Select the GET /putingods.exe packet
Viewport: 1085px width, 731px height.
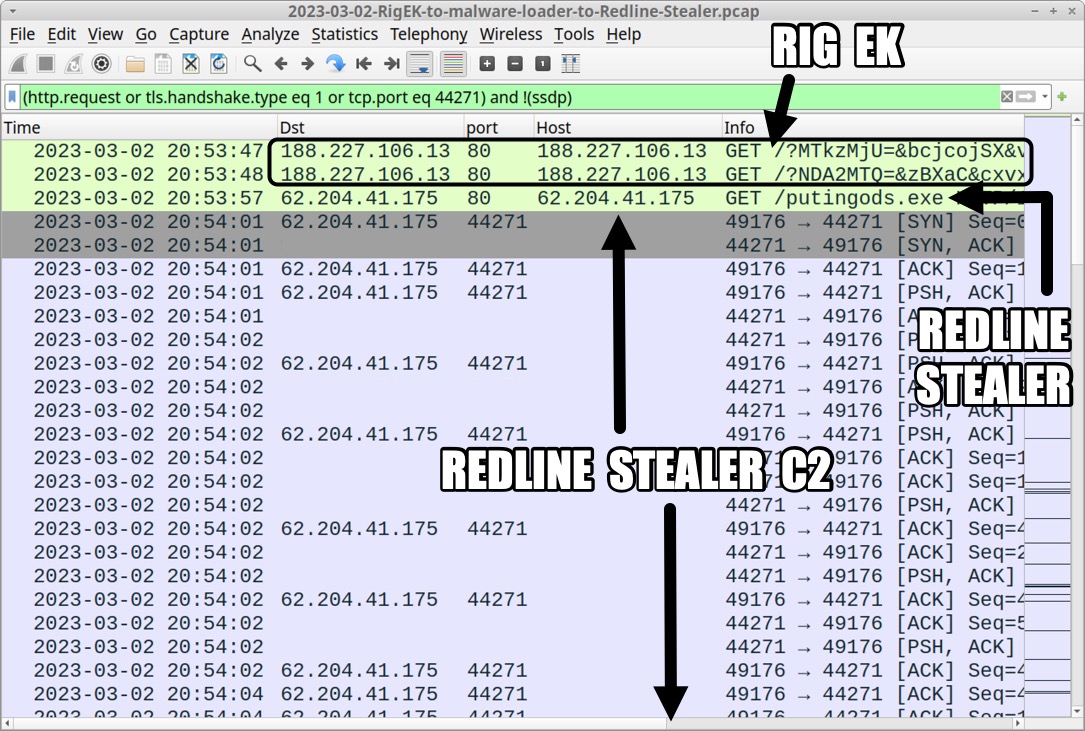click(513, 199)
